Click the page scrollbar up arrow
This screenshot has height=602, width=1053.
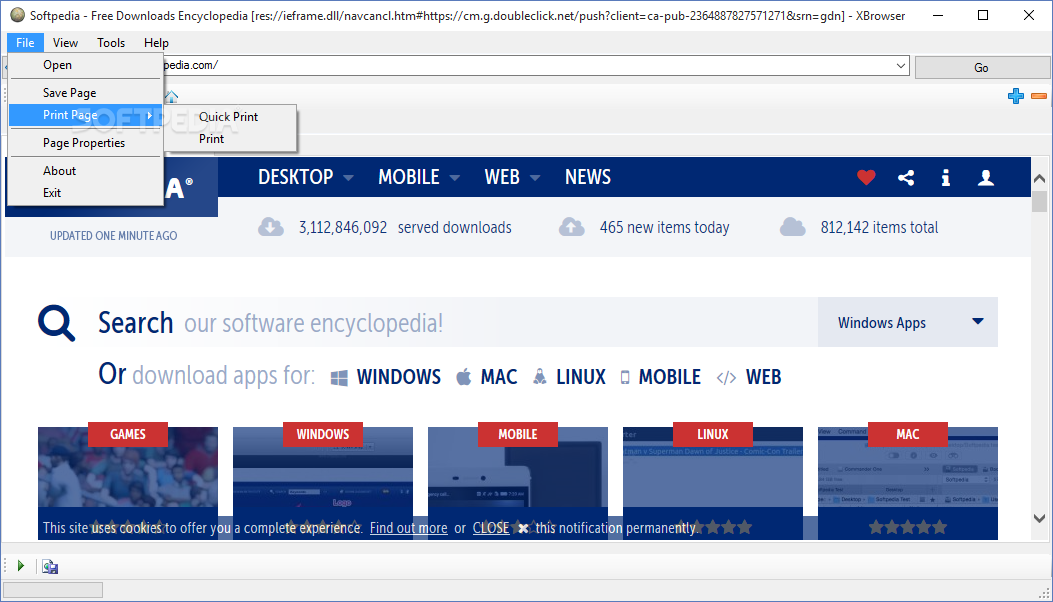click(x=1040, y=179)
